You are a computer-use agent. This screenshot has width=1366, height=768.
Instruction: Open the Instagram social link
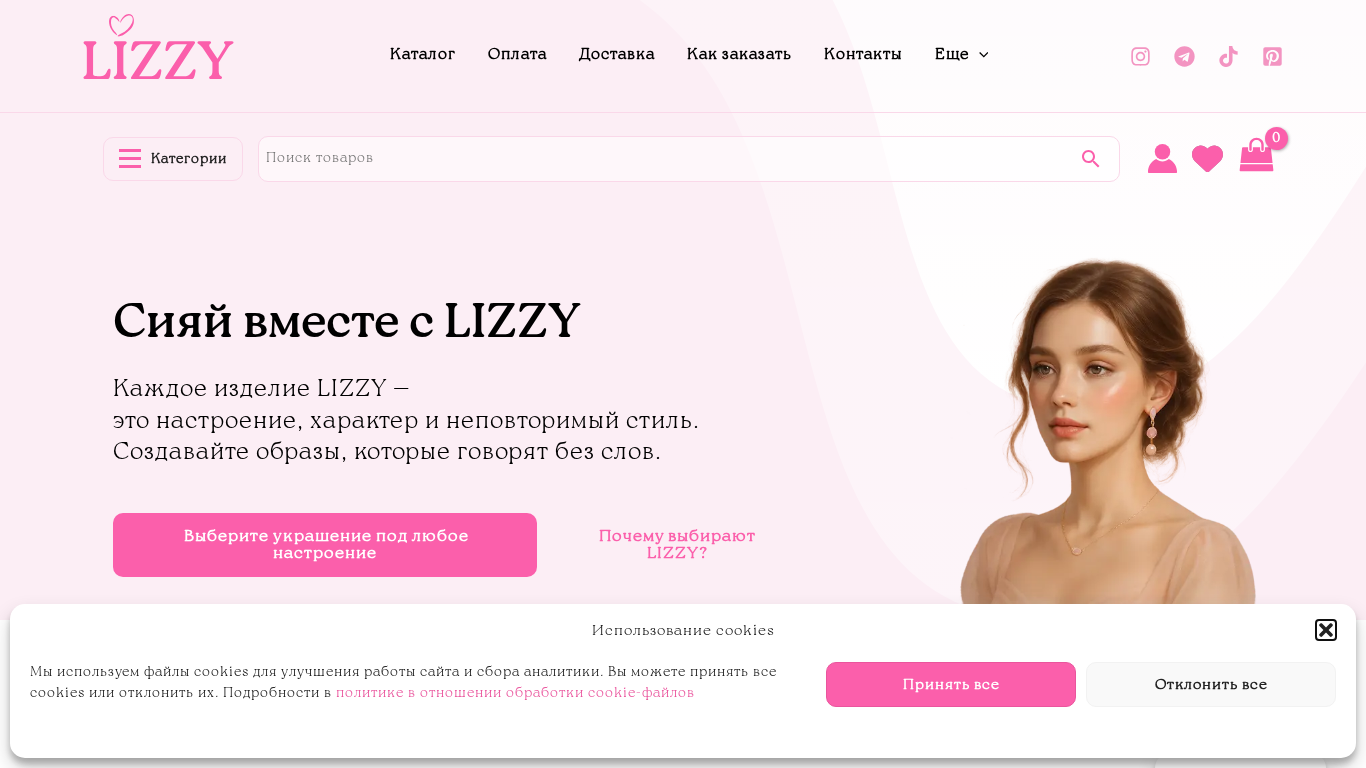click(1140, 56)
